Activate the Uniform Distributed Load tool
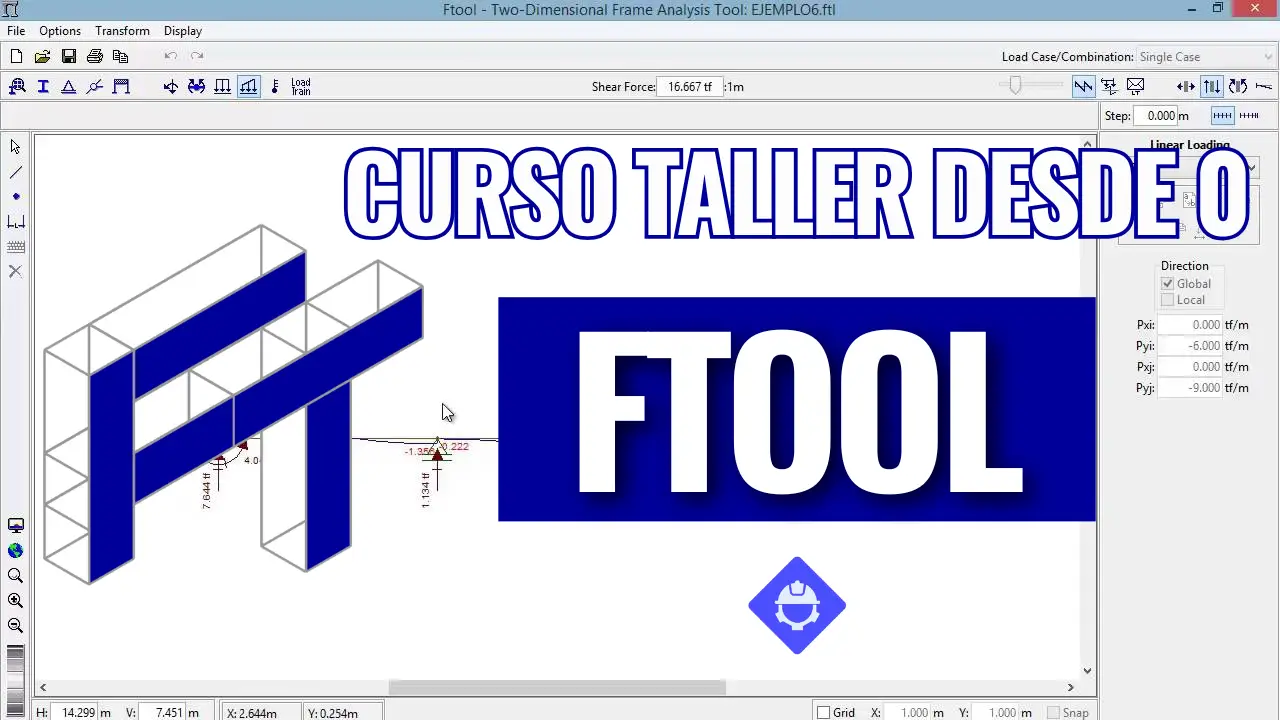 click(x=222, y=86)
